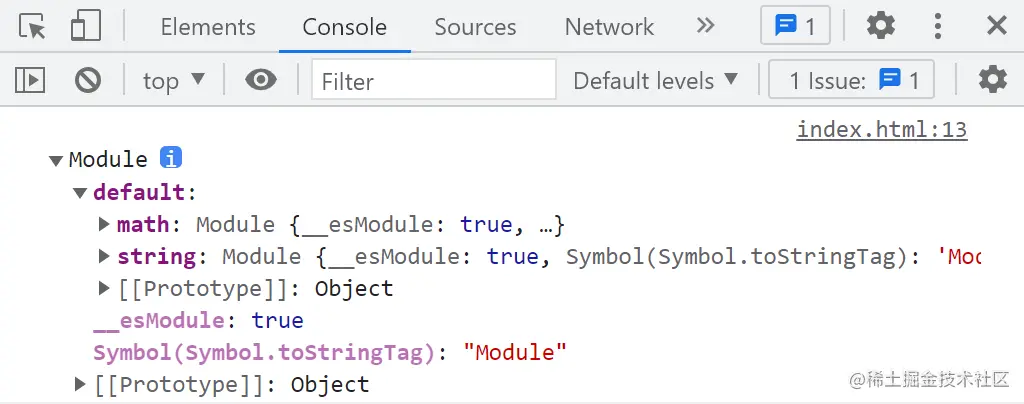Open the three-dot customize DevTools menu
The height and width of the screenshot is (404, 1024).
tap(938, 26)
